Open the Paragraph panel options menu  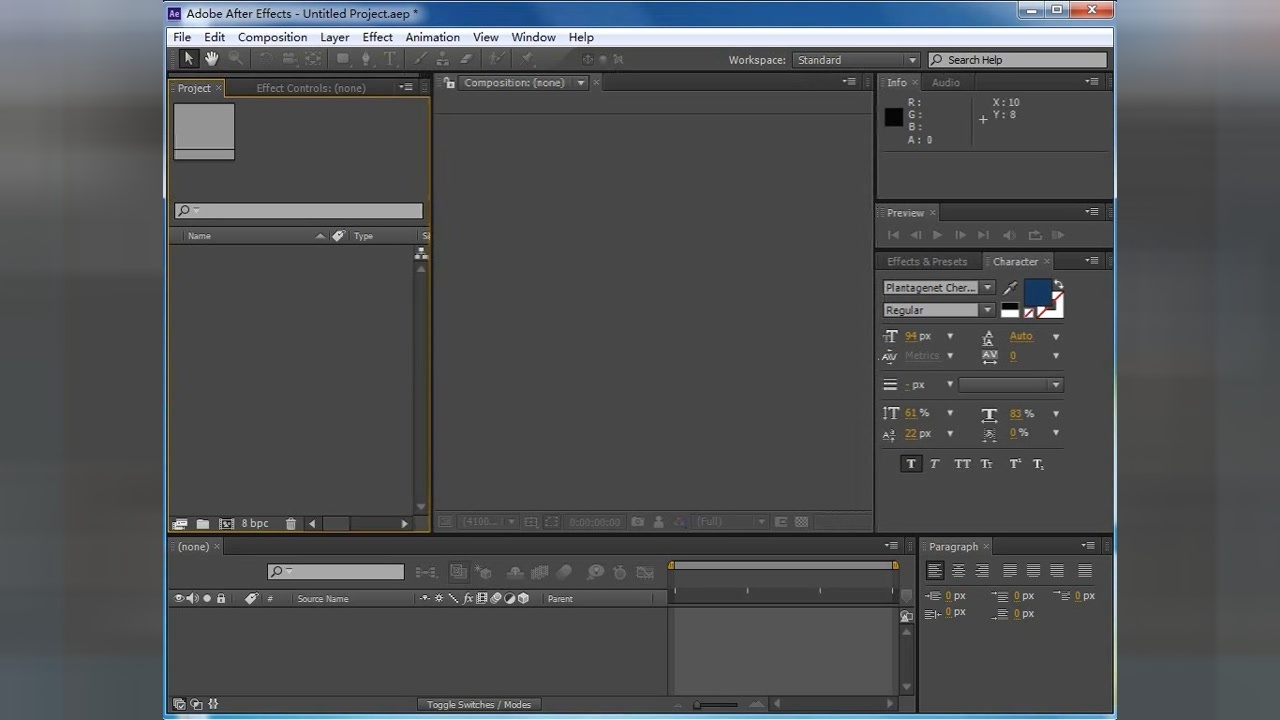click(1088, 546)
